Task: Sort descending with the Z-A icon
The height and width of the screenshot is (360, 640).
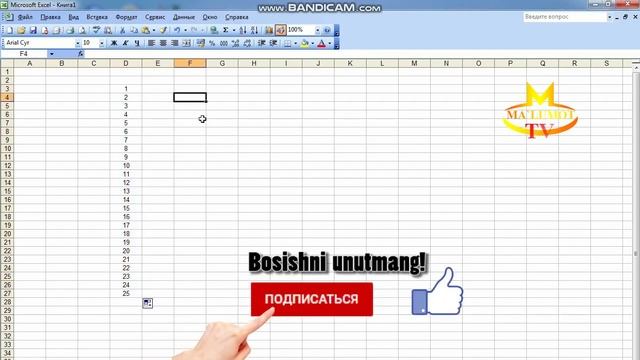Action: [x=254, y=30]
